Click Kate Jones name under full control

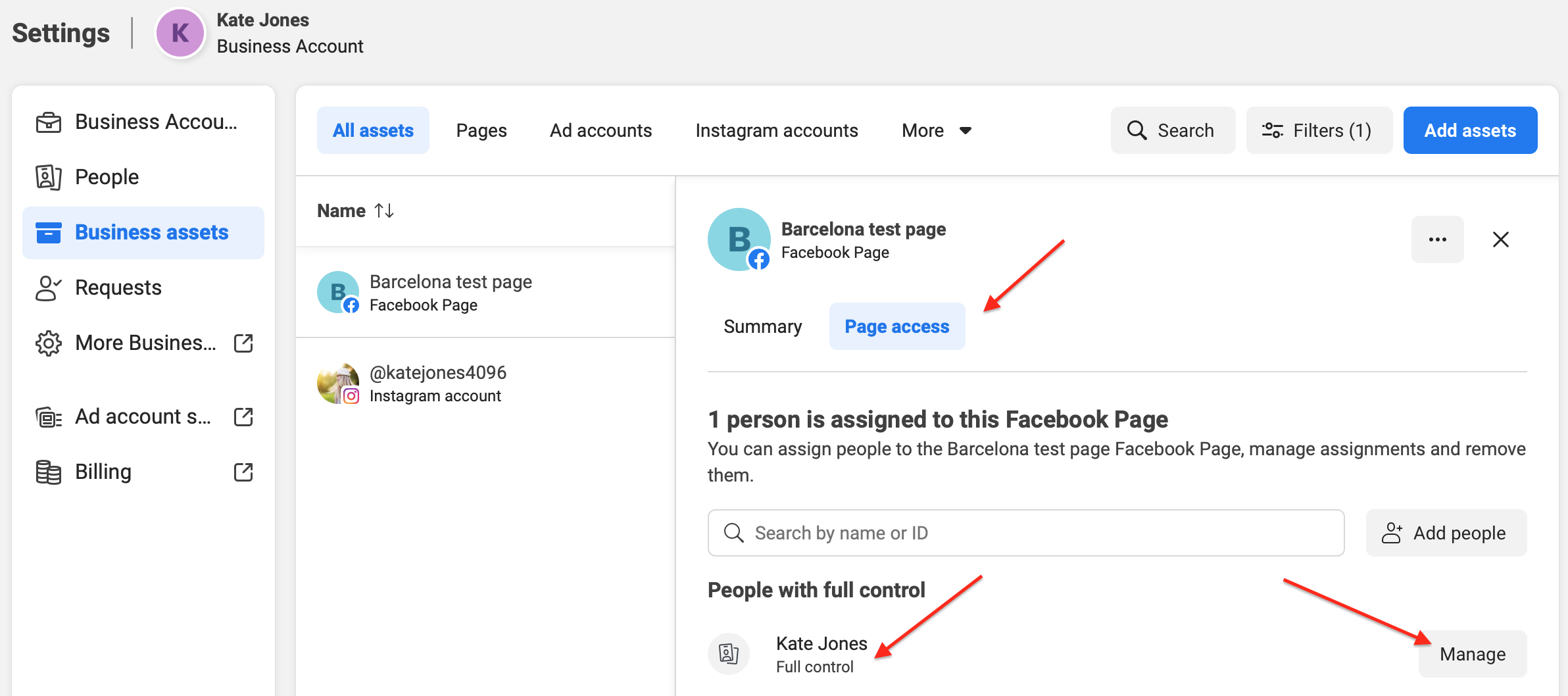(x=821, y=643)
